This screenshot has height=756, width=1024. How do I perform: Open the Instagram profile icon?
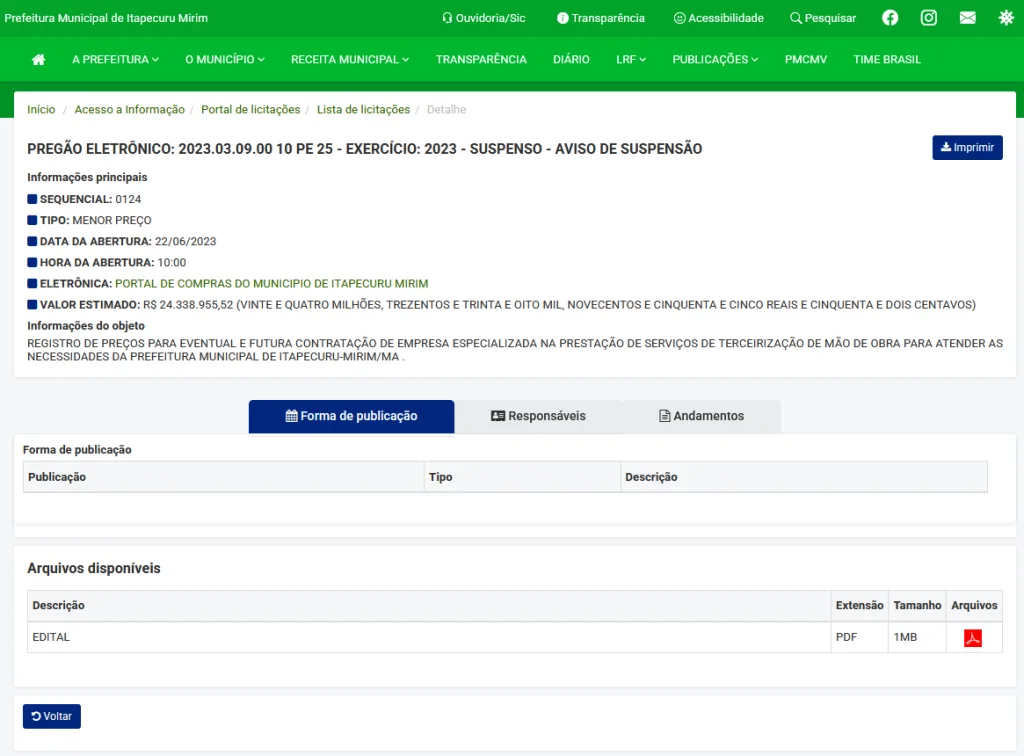pyautogui.click(x=929, y=18)
